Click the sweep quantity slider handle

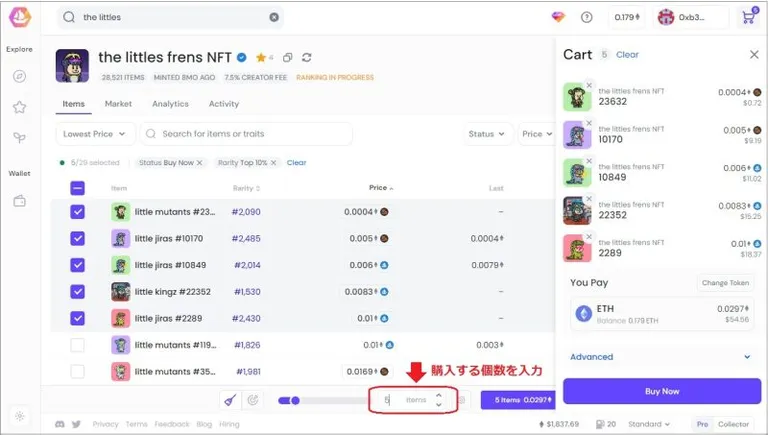click(295, 400)
